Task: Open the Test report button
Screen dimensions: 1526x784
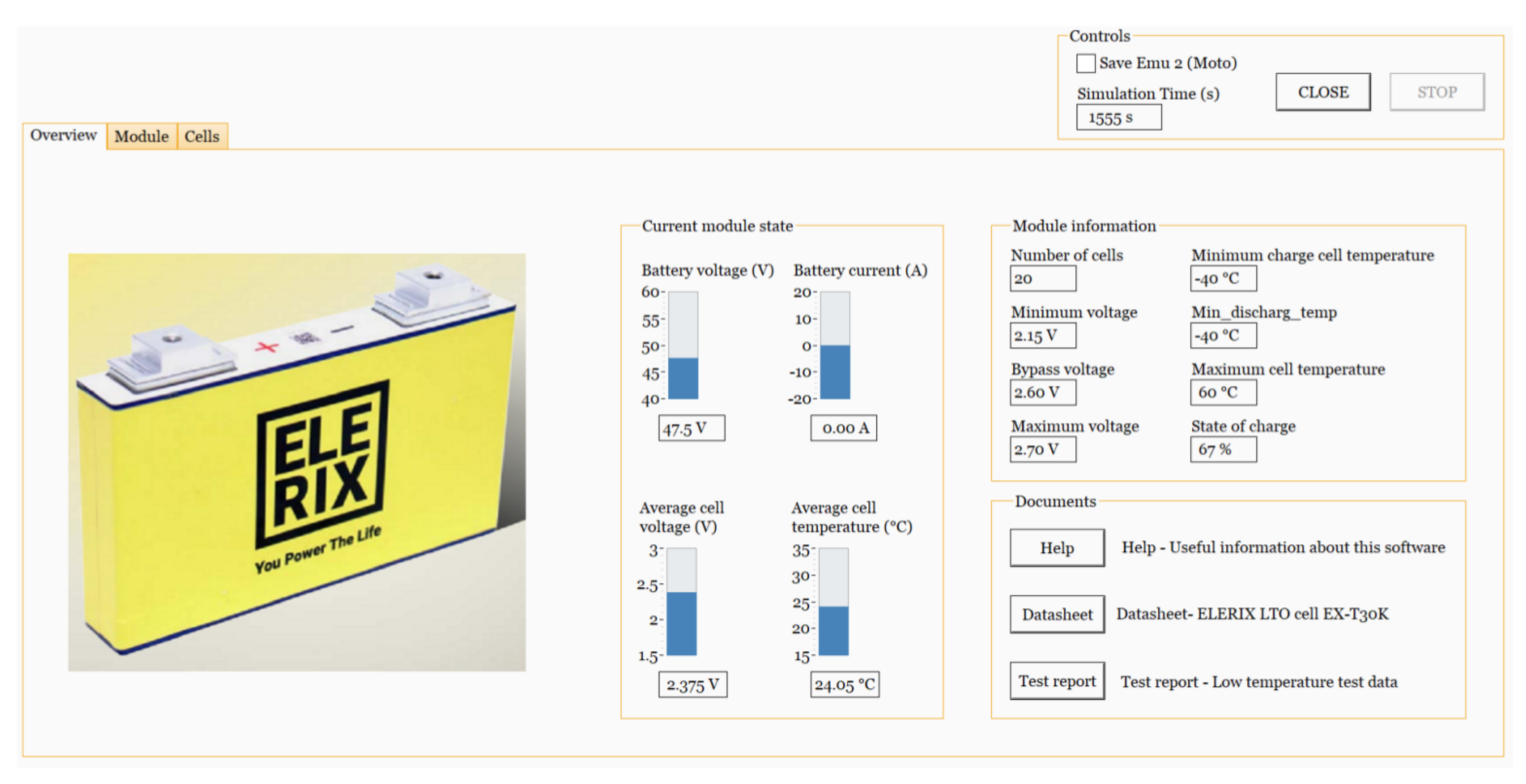Action: (x=1057, y=681)
